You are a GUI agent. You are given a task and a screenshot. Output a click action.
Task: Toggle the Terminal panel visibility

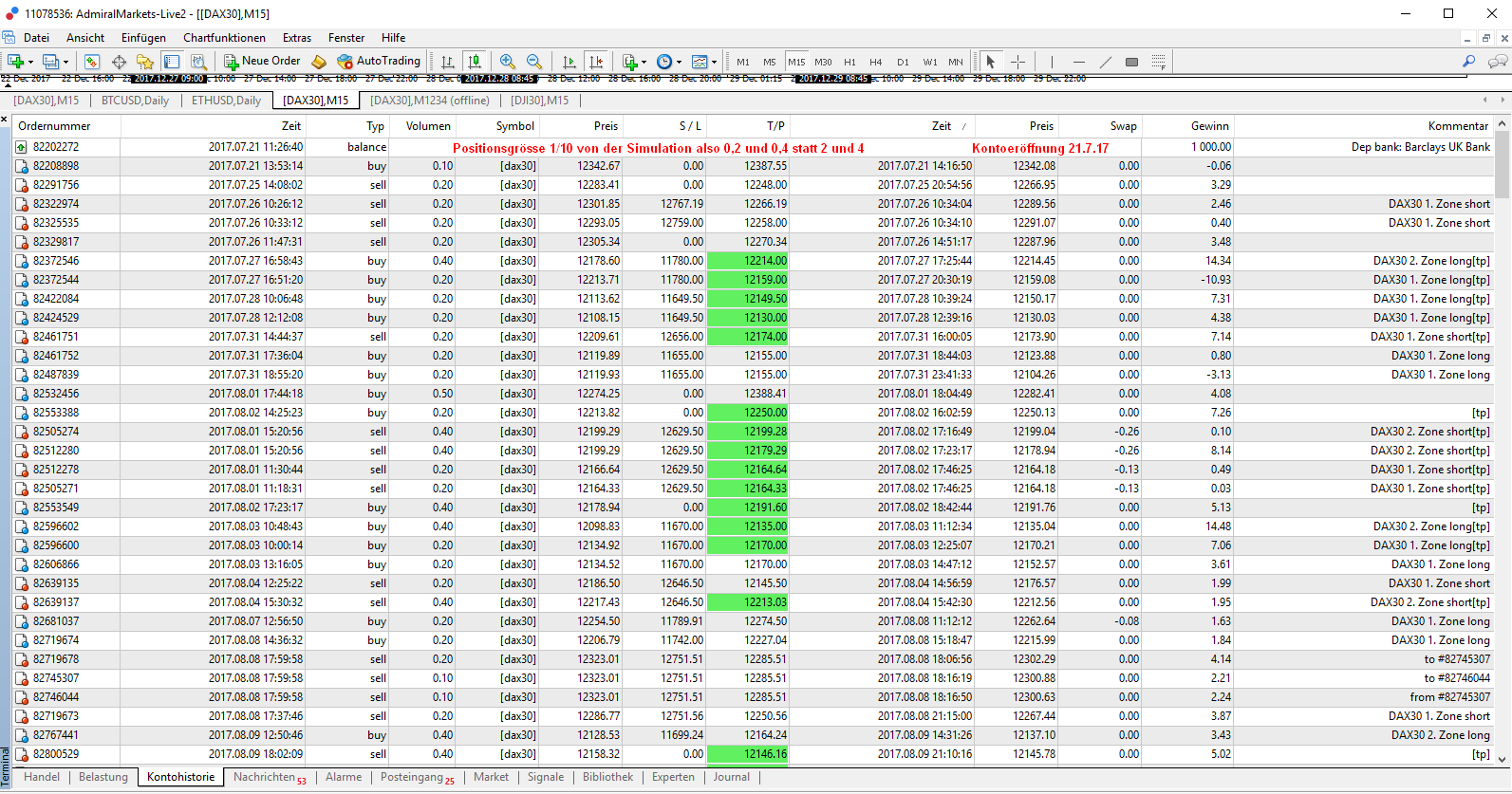pyautogui.click(x=172, y=62)
